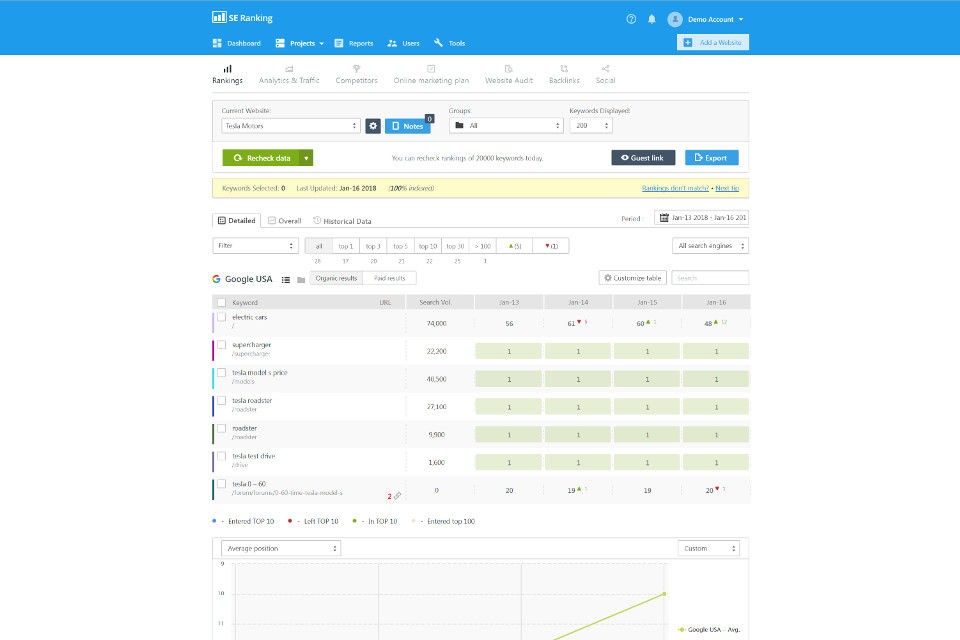Click the keyword Search field
The height and width of the screenshot is (640, 960).
[710, 278]
